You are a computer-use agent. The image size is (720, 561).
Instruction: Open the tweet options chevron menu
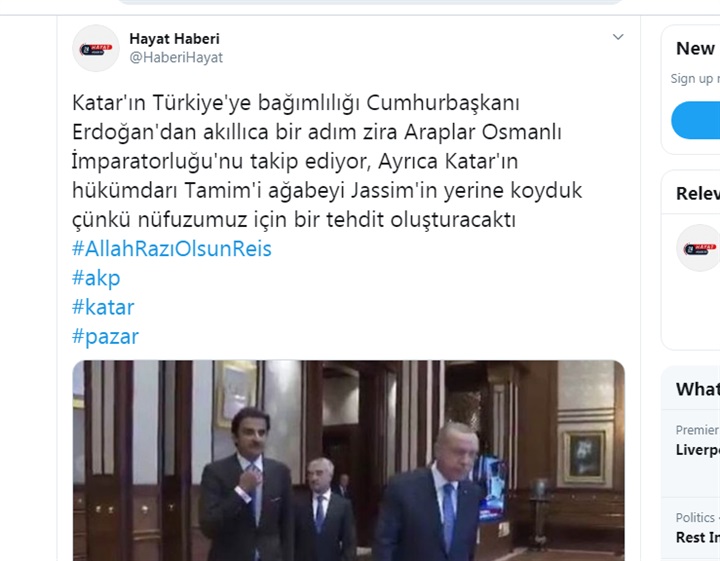point(618,37)
